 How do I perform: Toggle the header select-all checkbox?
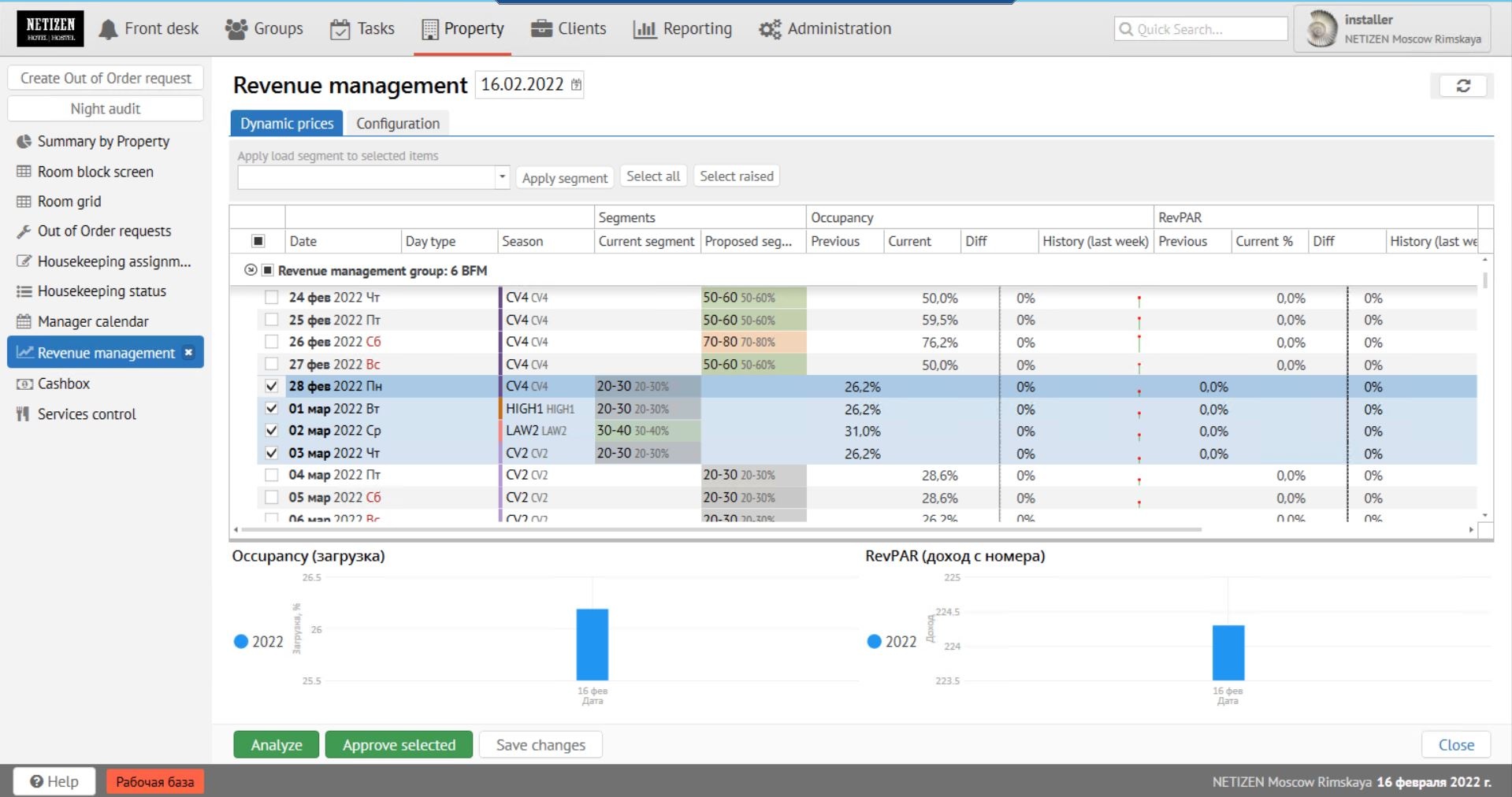click(x=258, y=241)
